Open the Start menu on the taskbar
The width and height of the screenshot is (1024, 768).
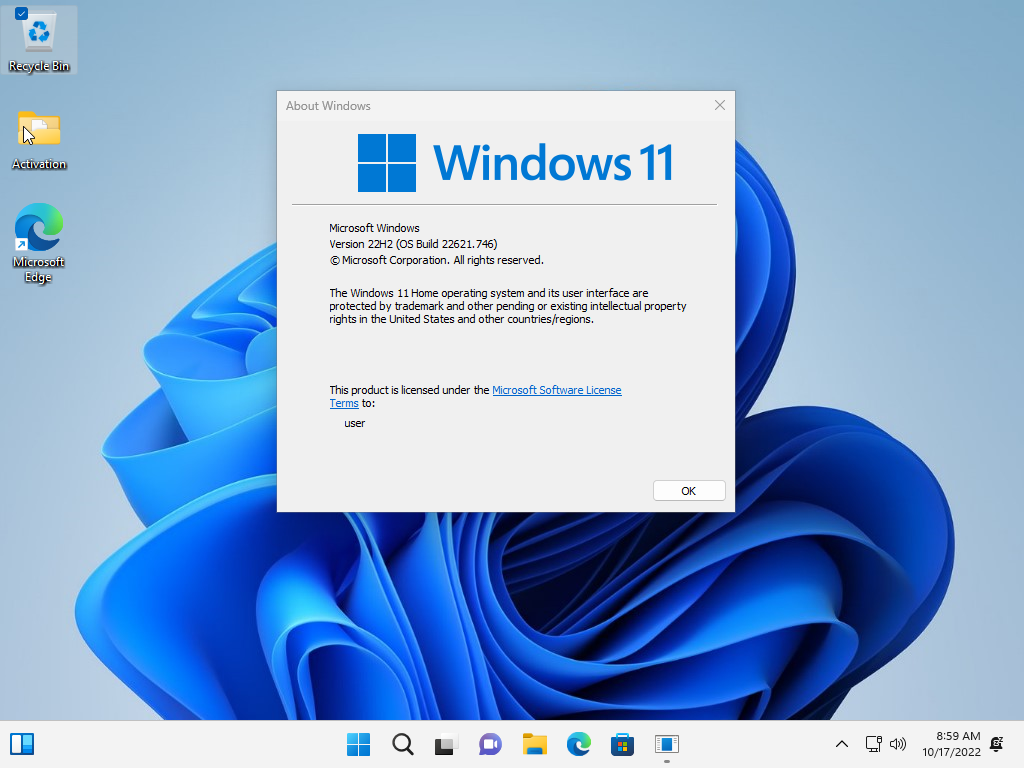[358, 744]
